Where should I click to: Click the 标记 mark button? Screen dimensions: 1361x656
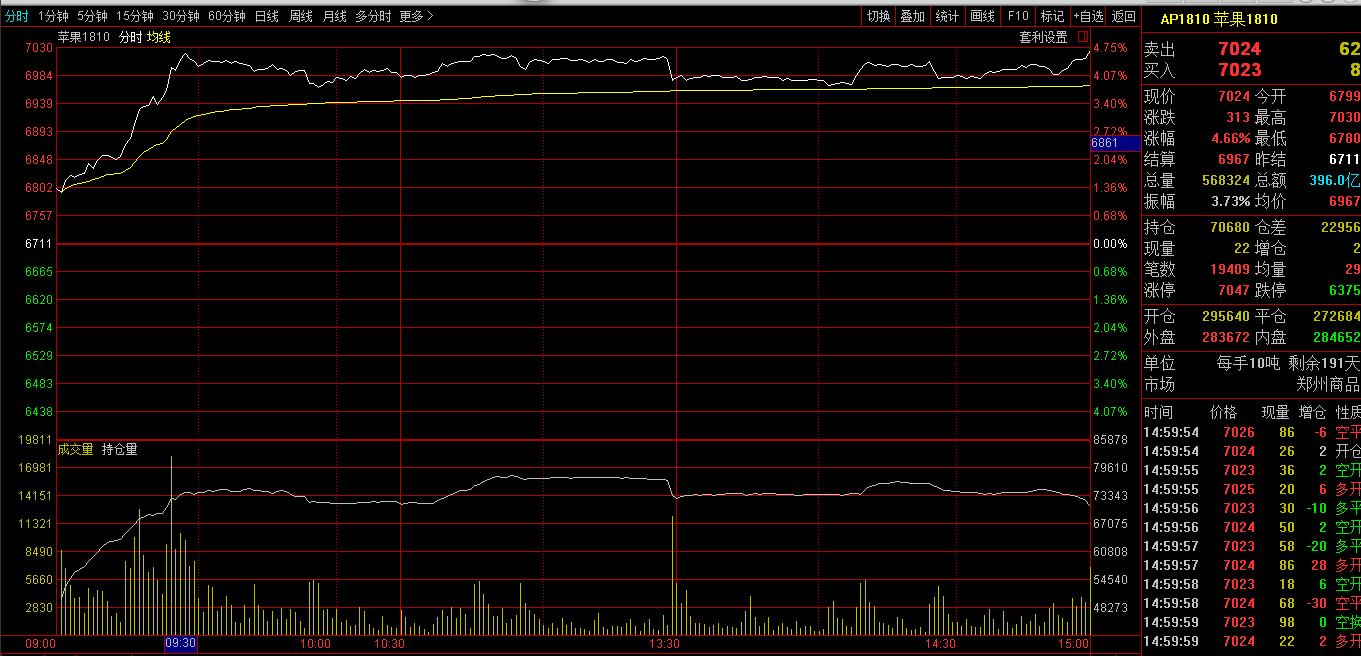[x=1052, y=16]
